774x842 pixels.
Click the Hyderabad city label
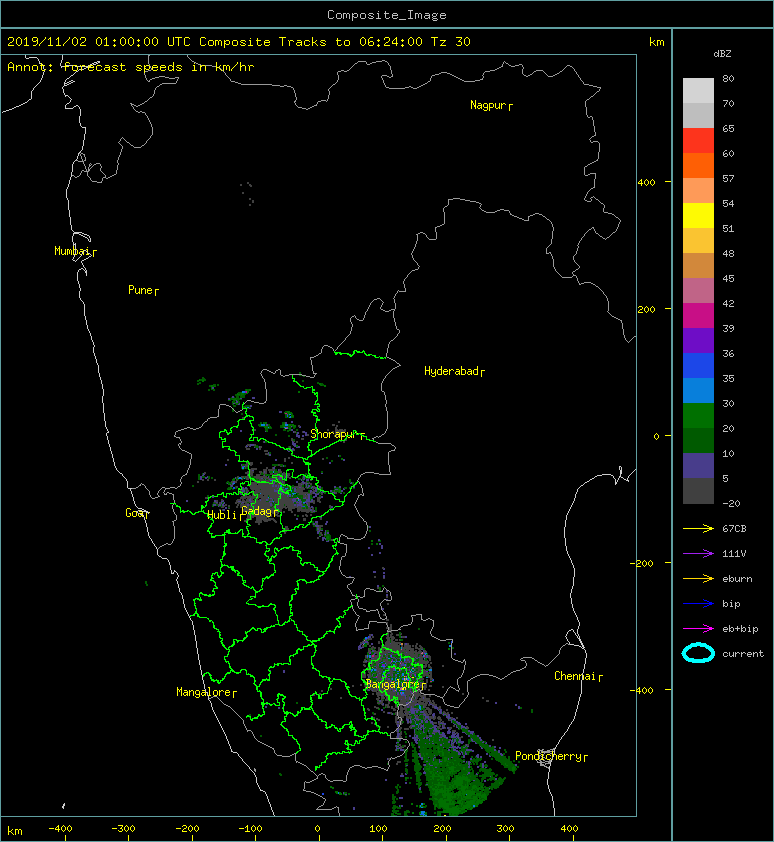click(x=451, y=371)
